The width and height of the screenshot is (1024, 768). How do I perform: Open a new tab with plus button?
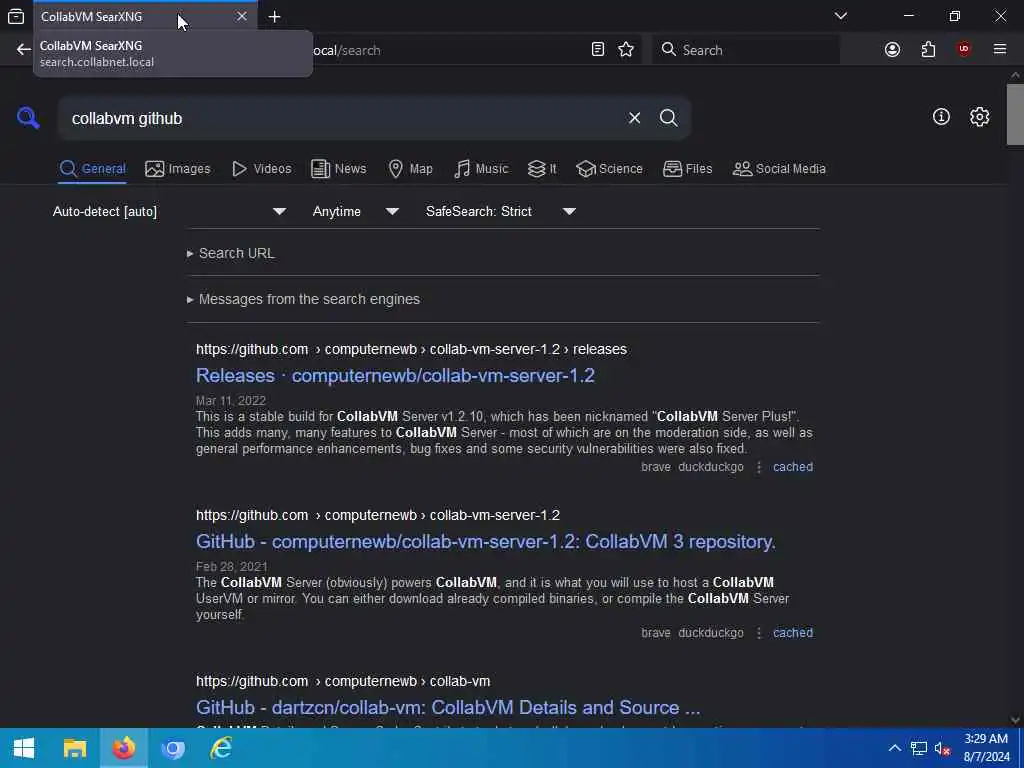pyautogui.click(x=274, y=17)
